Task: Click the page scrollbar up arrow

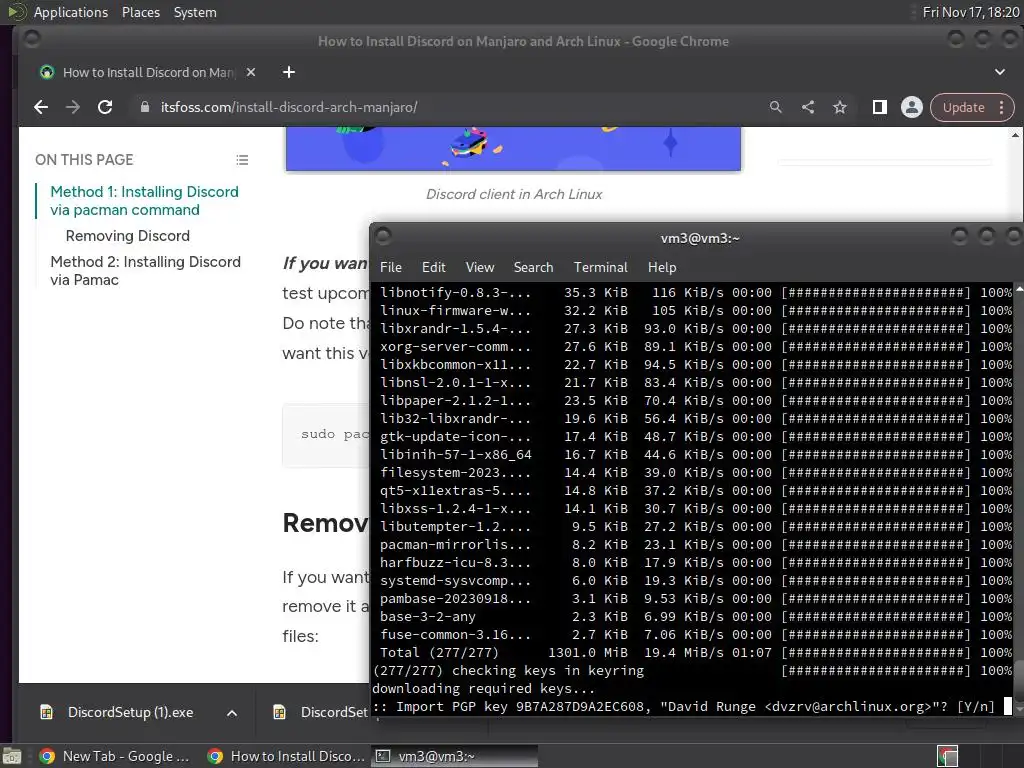Action: 1015,135
